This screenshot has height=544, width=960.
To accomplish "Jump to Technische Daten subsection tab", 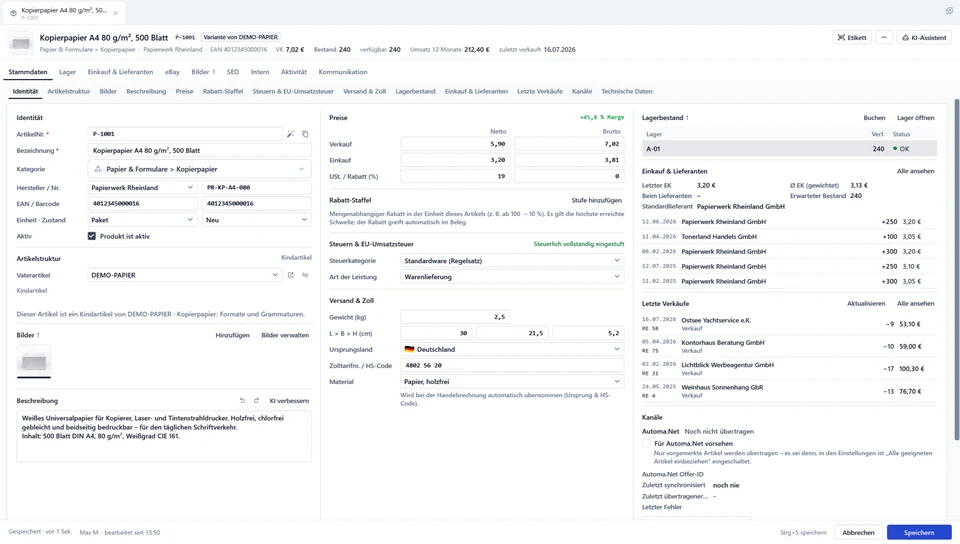I will [626, 92].
